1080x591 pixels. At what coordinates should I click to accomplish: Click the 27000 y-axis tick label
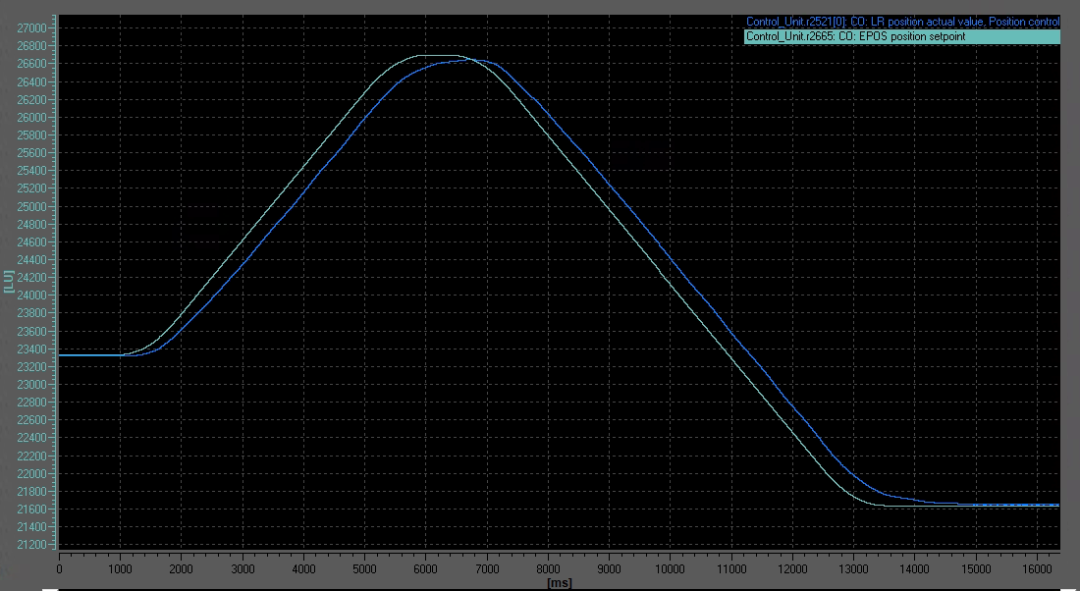(33, 28)
